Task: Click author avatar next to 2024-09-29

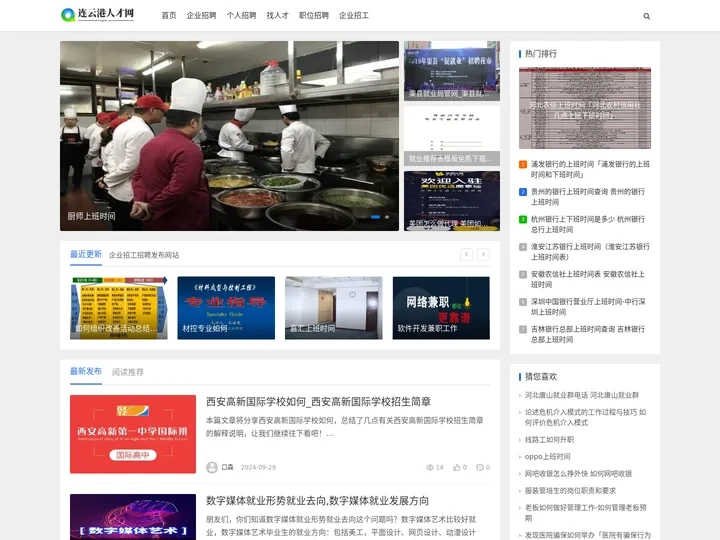Action: (x=212, y=467)
